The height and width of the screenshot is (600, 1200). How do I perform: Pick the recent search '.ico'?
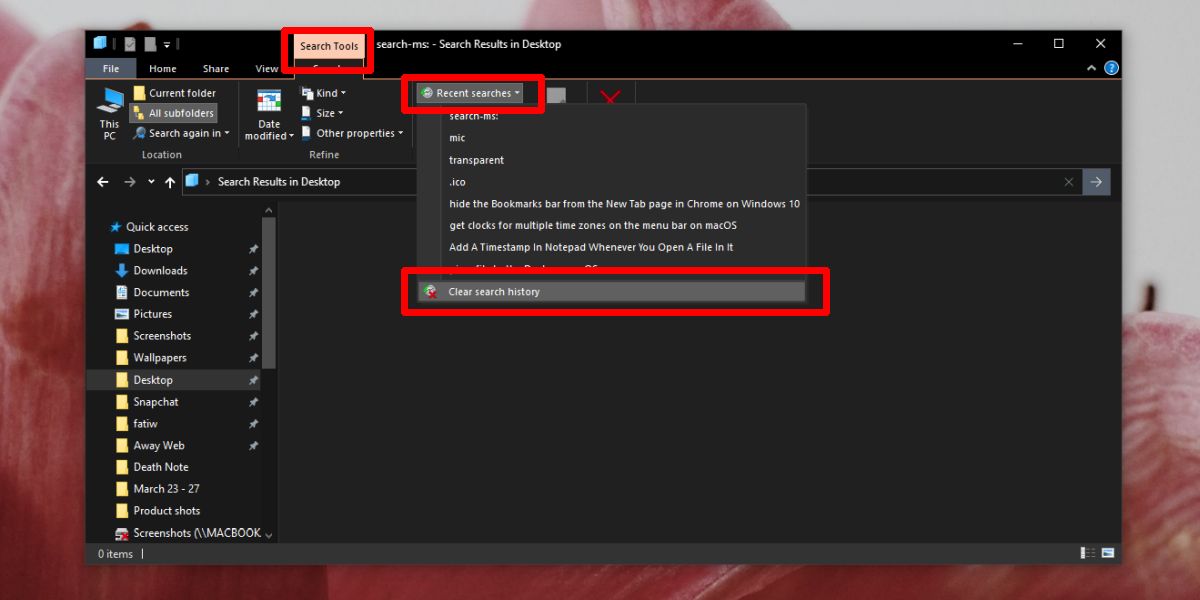point(457,182)
